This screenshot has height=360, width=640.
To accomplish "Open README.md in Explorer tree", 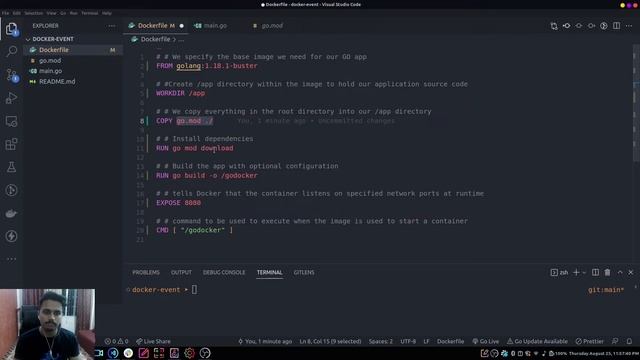I will click(73, 82).
